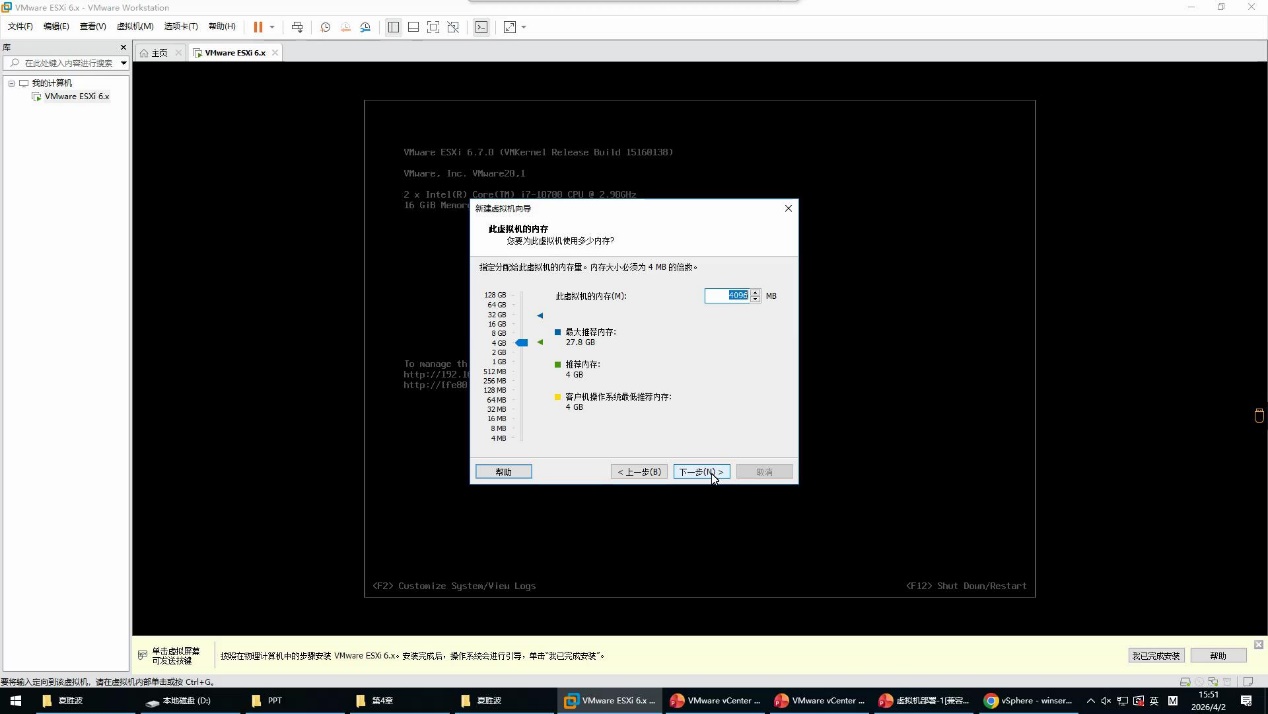
Task: Dismiss the yellow installation info bar
Action: coord(1258,645)
